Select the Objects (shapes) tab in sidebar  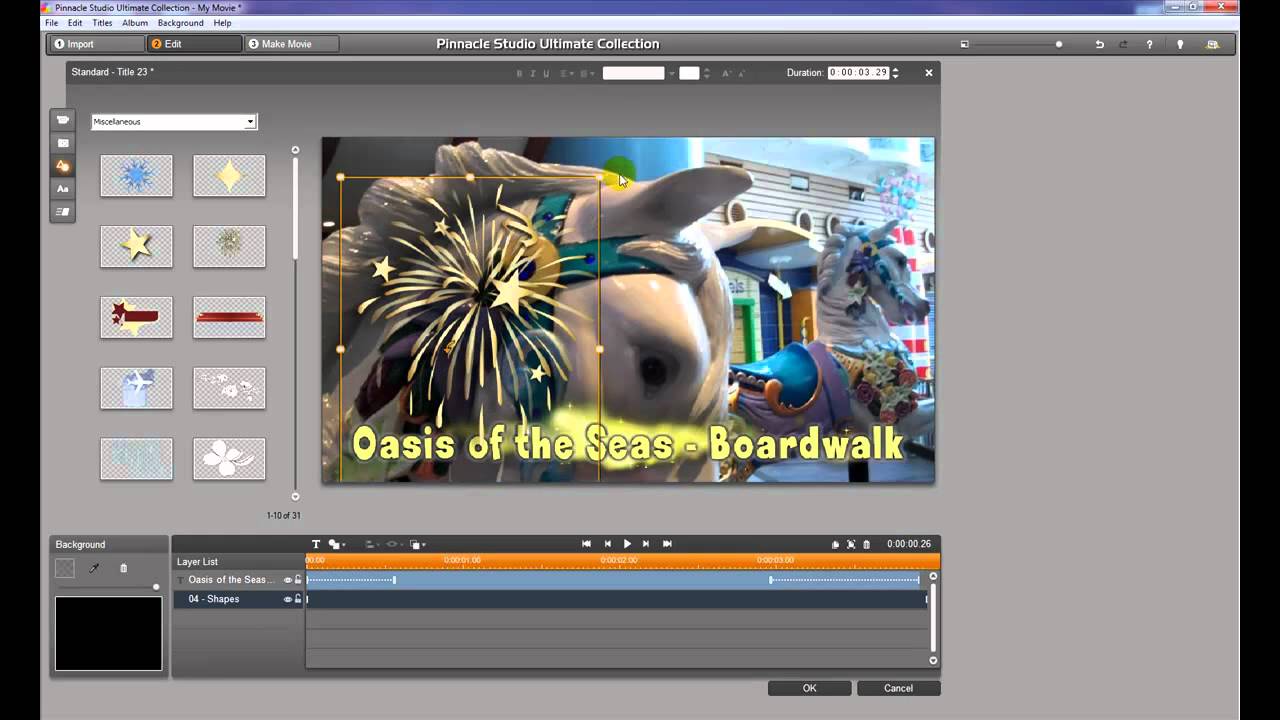62,166
